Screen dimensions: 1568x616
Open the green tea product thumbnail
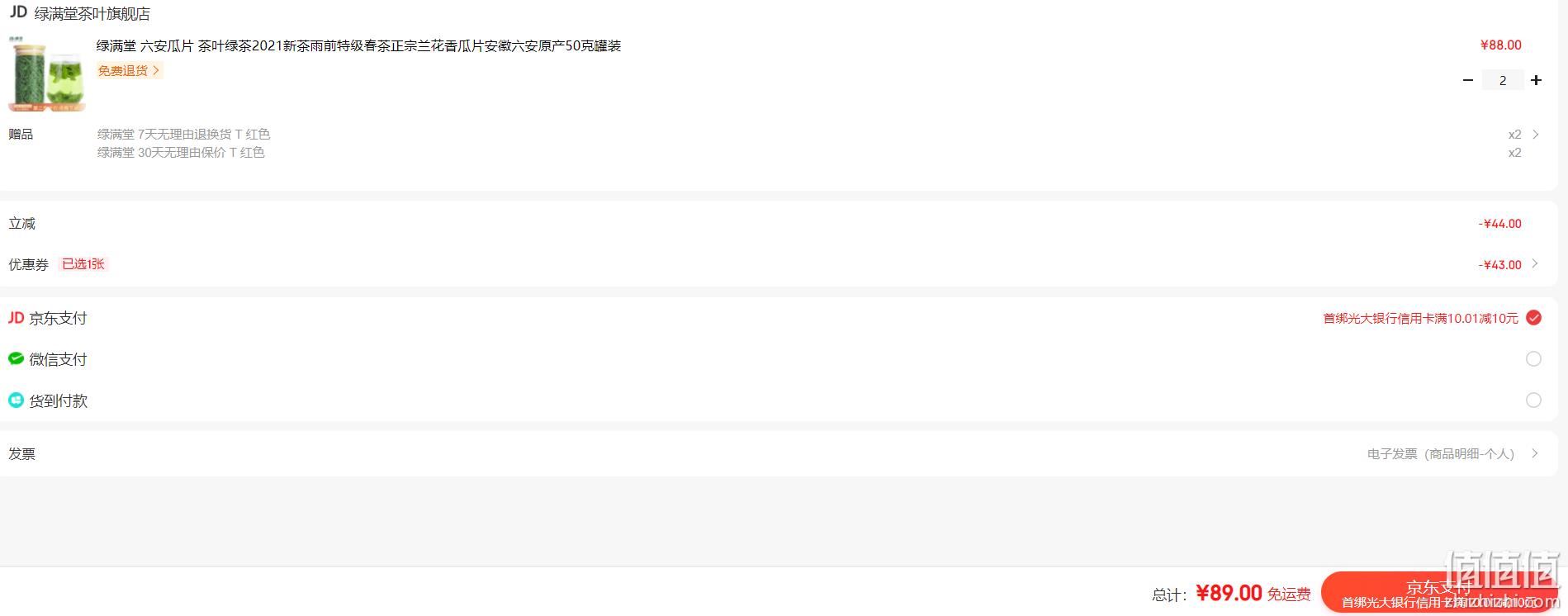[x=47, y=73]
